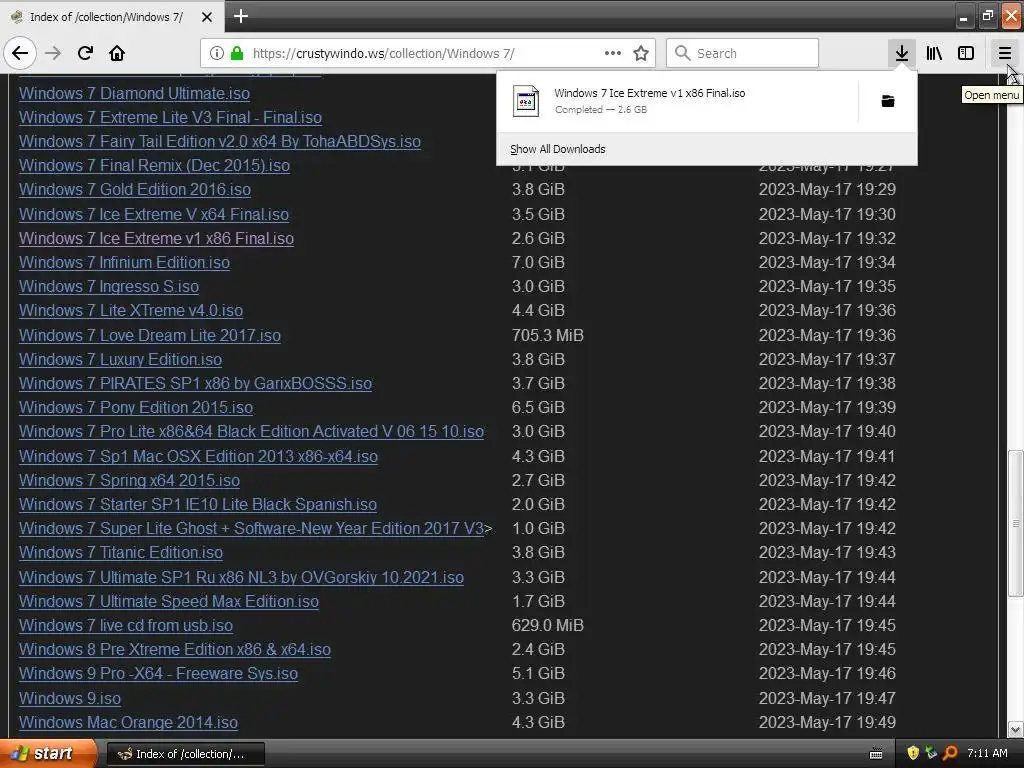Click the keyboard icon in taskbar
The image size is (1024, 768).
(876, 754)
